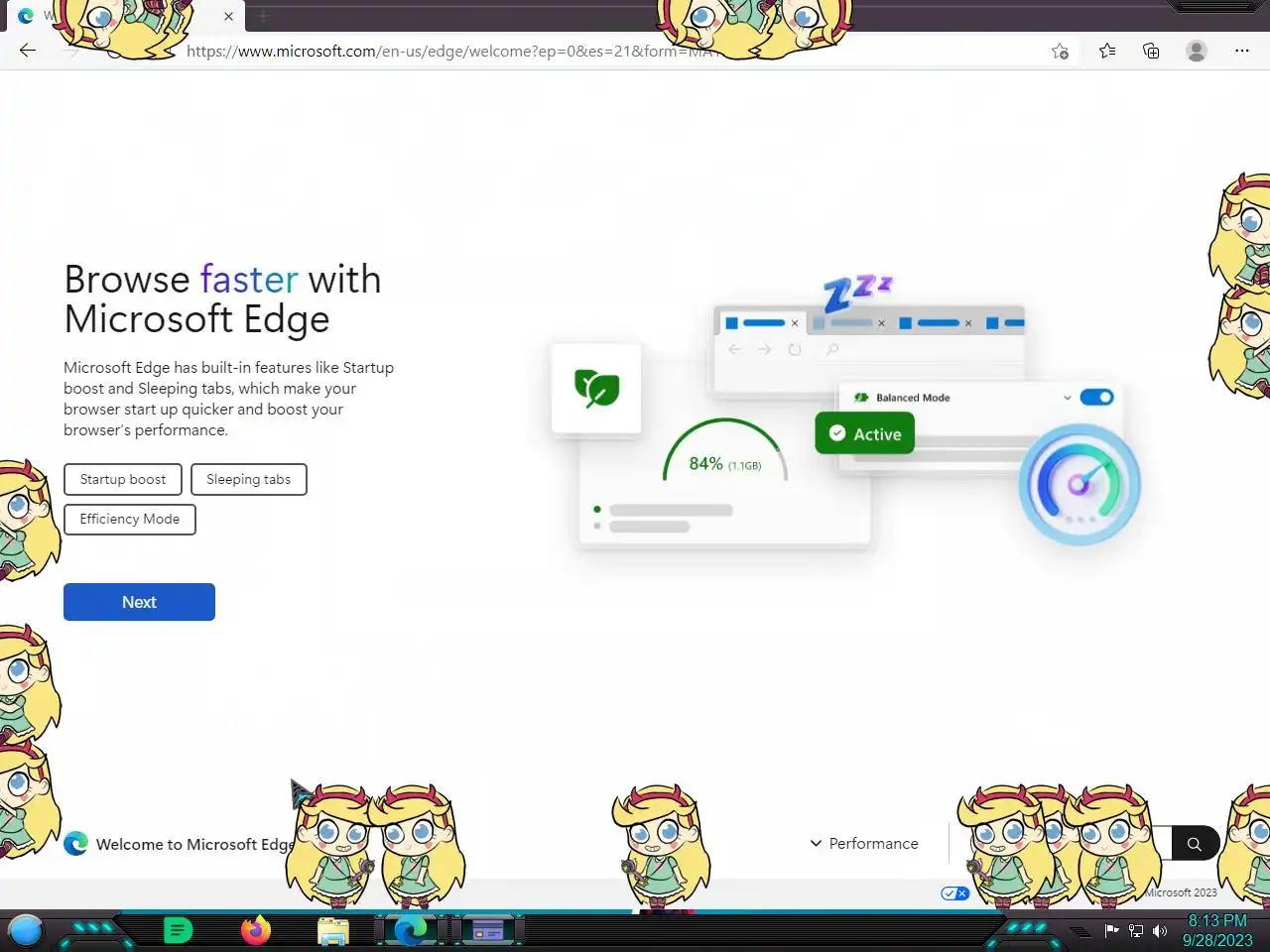
Task: Open Edge Settings and more ellipsis
Action: coord(1242,51)
